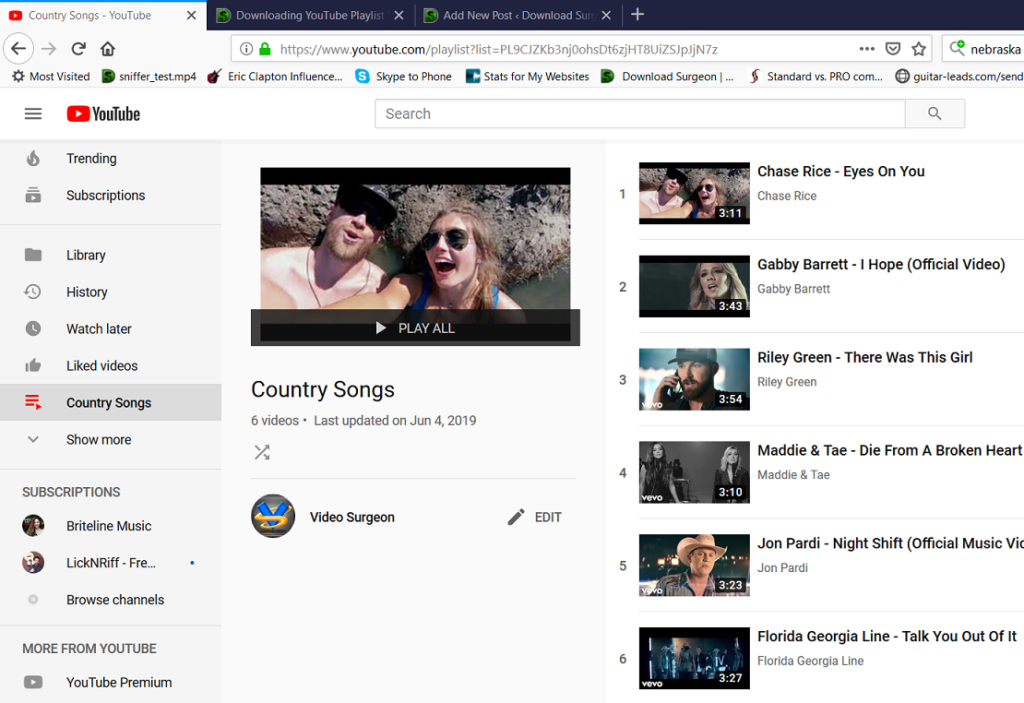Open Video Surgeon channel name link

352,517
